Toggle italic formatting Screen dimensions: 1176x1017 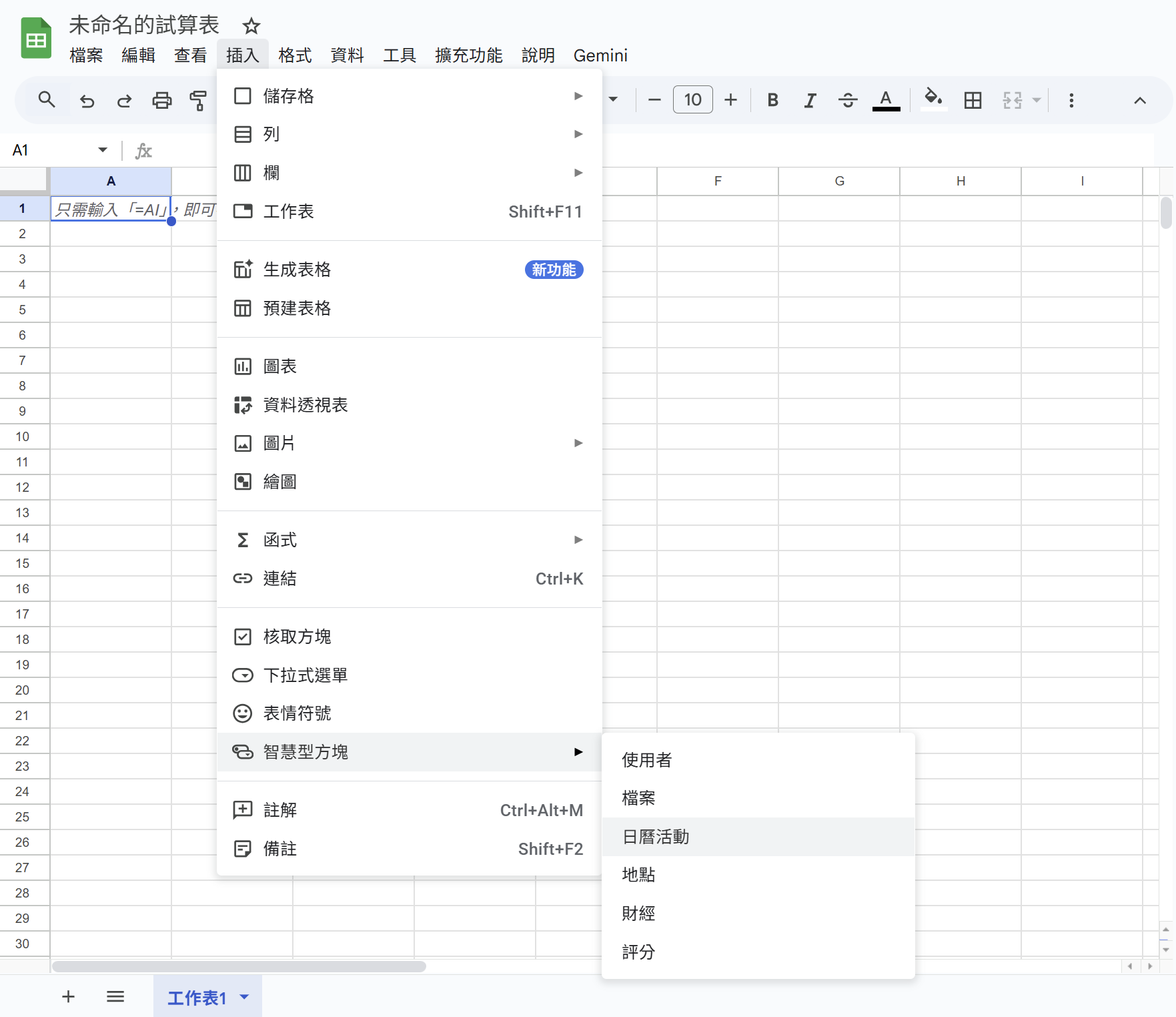[810, 100]
